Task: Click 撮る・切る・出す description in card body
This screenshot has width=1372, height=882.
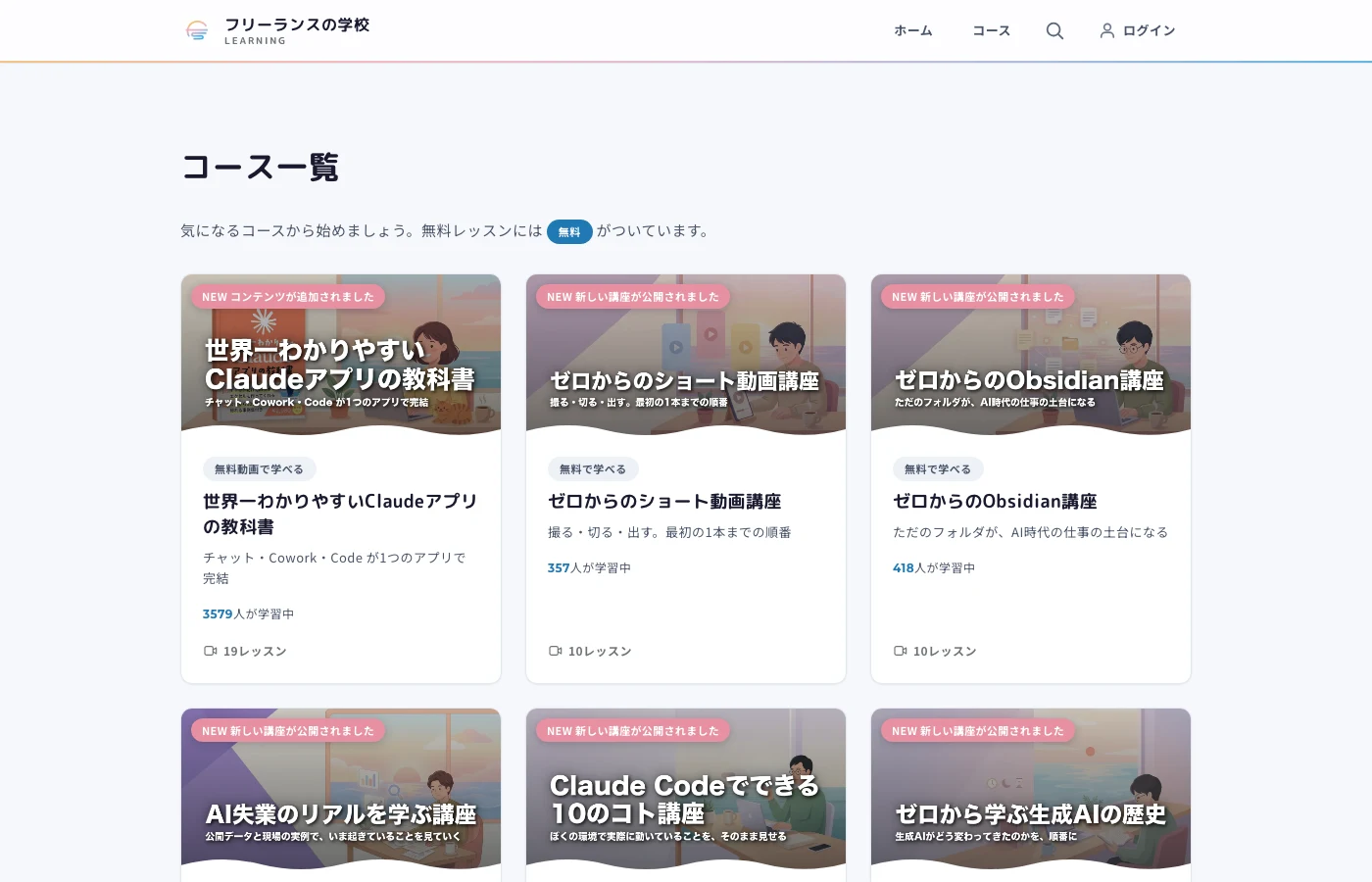Action: tap(669, 533)
